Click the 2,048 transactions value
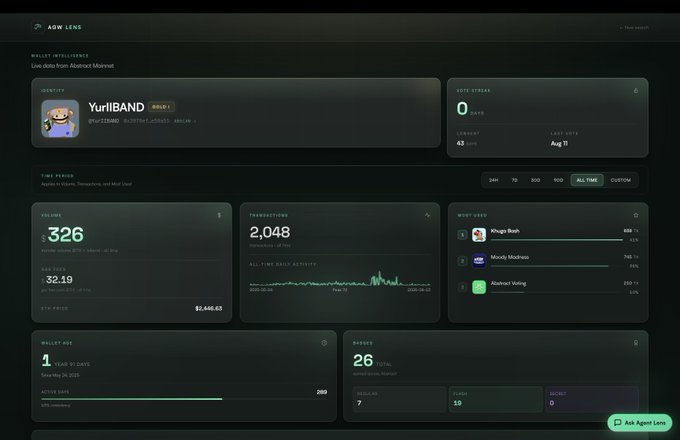Image resolution: width=680 pixels, height=440 pixels. [270, 232]
